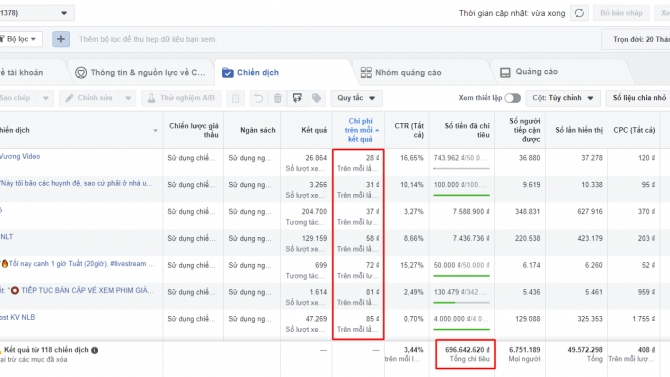Click the 1.755 CPC cell
This screenshot has height=377, width=670.
point(644,319)
